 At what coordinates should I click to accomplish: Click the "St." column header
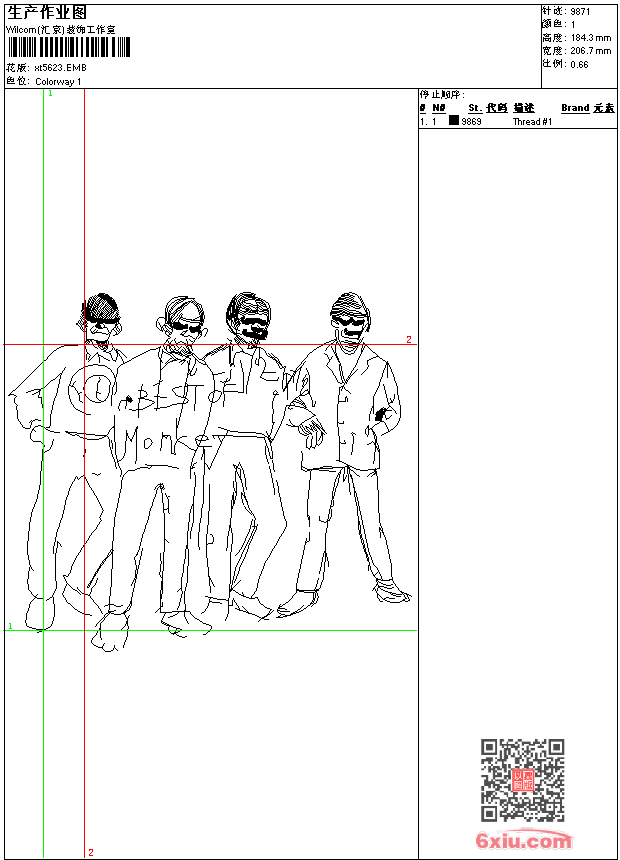coord(475,108)
